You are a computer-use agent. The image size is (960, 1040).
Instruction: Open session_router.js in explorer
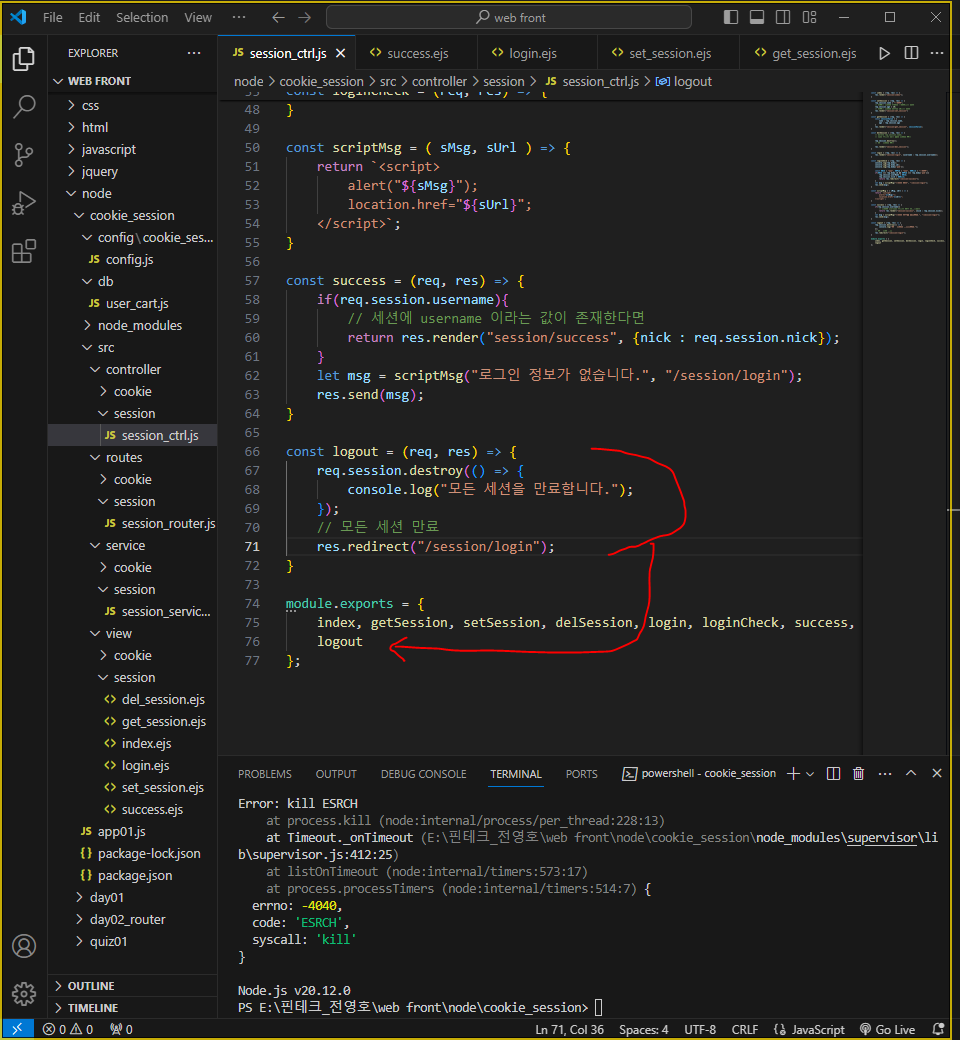133,523
